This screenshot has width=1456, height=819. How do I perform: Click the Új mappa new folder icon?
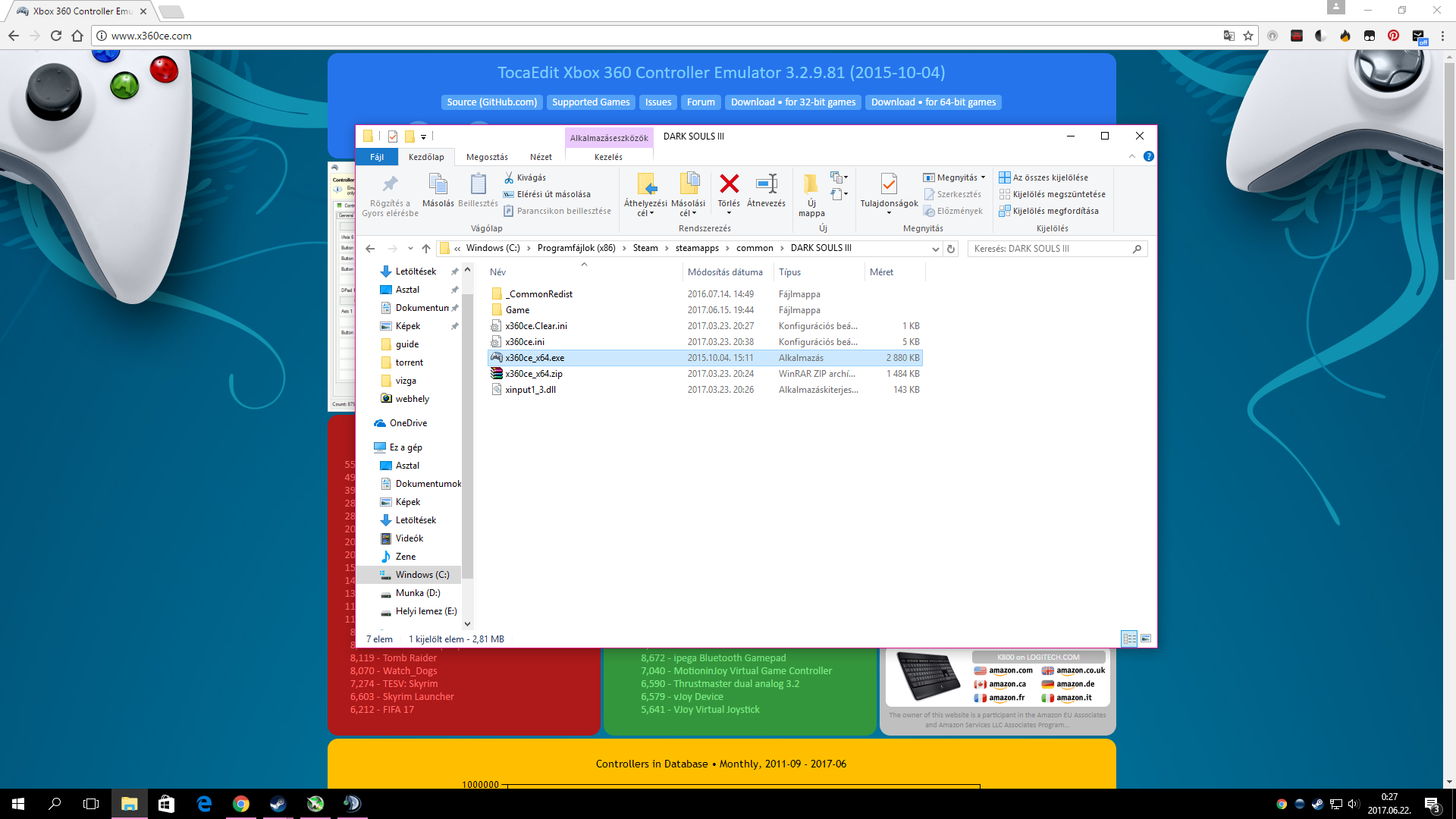[811, 184]
